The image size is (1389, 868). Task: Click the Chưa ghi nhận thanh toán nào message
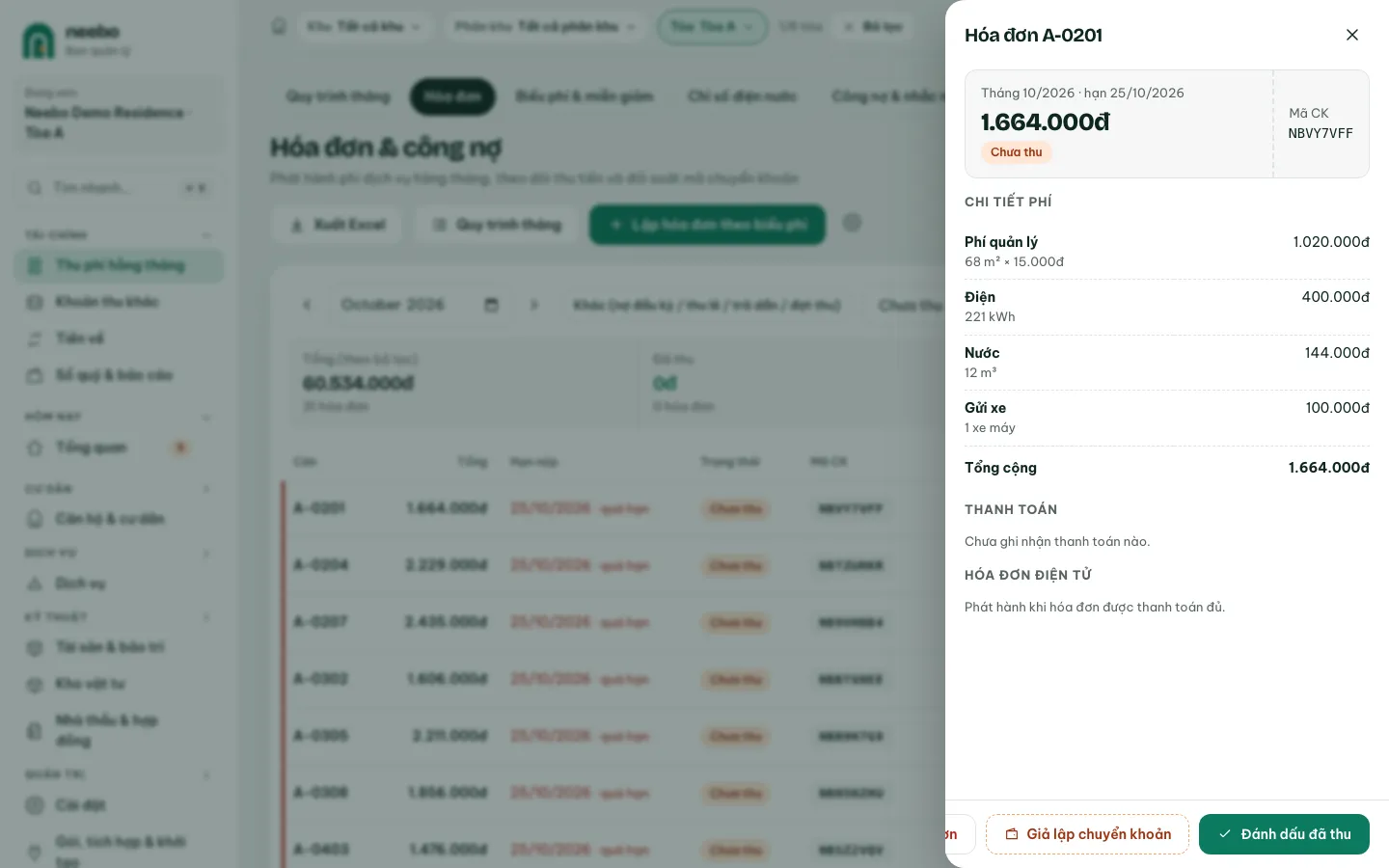[x=1057, y=542]
